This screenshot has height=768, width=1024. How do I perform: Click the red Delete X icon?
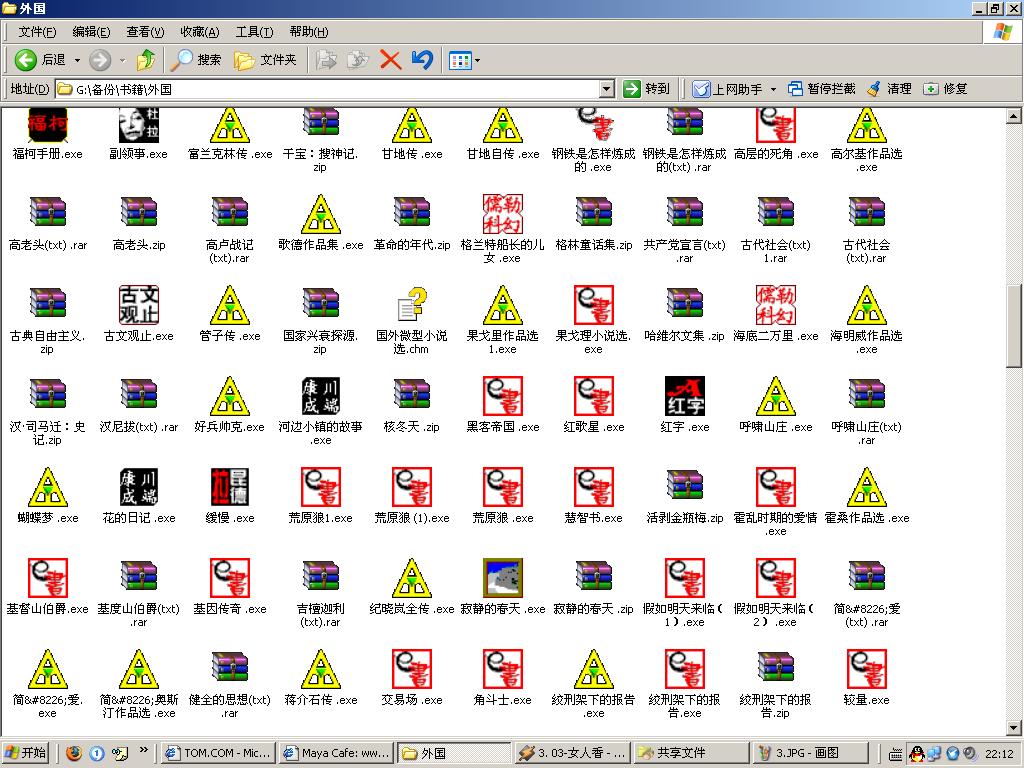390,60
